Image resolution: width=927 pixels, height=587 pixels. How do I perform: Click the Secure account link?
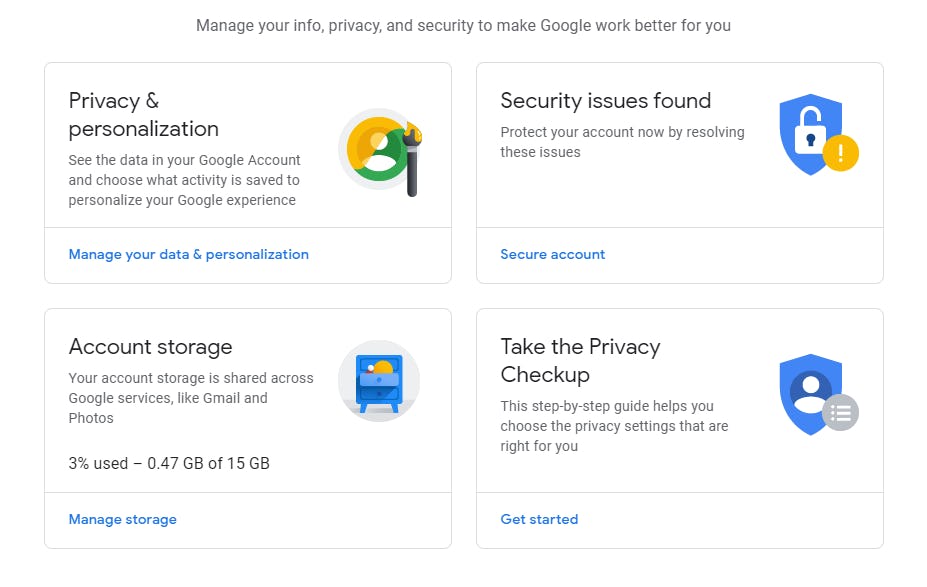pyautogui.click(x=552, y=255)
